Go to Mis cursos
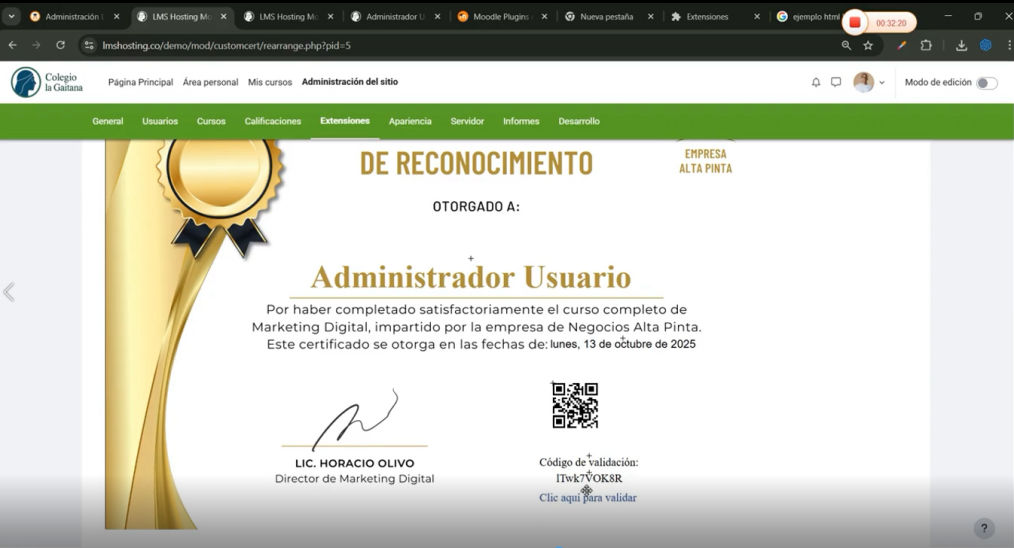Viewport: 1014px width, 548px height. [270, 82]
